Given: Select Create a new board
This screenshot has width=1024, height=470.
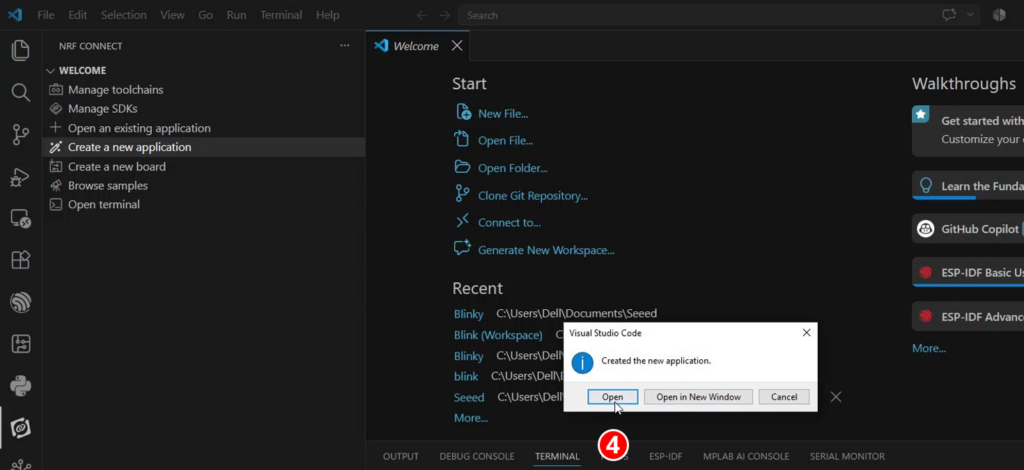Looking at the screenshot, I should click(116, 166).
